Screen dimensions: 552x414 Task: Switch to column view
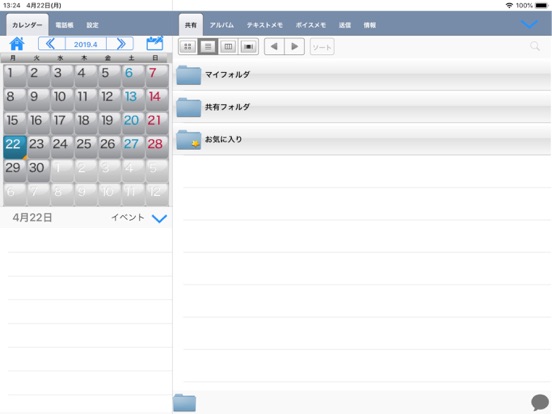[228, 46]
